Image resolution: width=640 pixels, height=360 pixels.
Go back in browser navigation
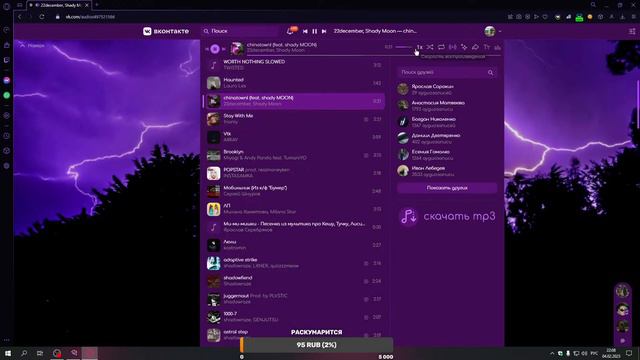pos(19,17)
